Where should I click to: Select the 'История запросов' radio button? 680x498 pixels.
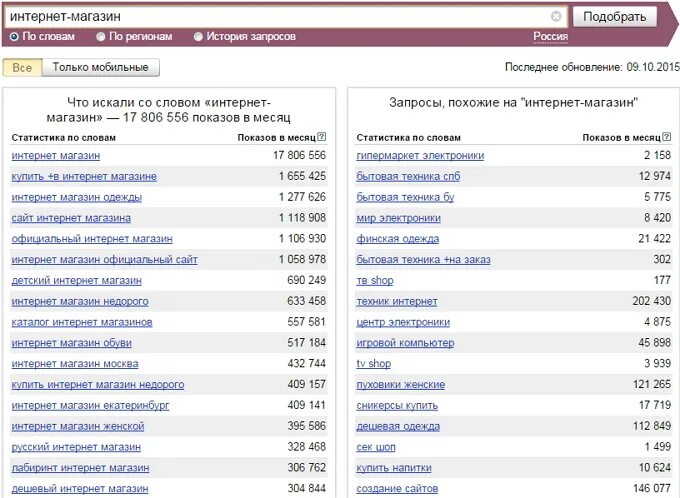(198, 36)
